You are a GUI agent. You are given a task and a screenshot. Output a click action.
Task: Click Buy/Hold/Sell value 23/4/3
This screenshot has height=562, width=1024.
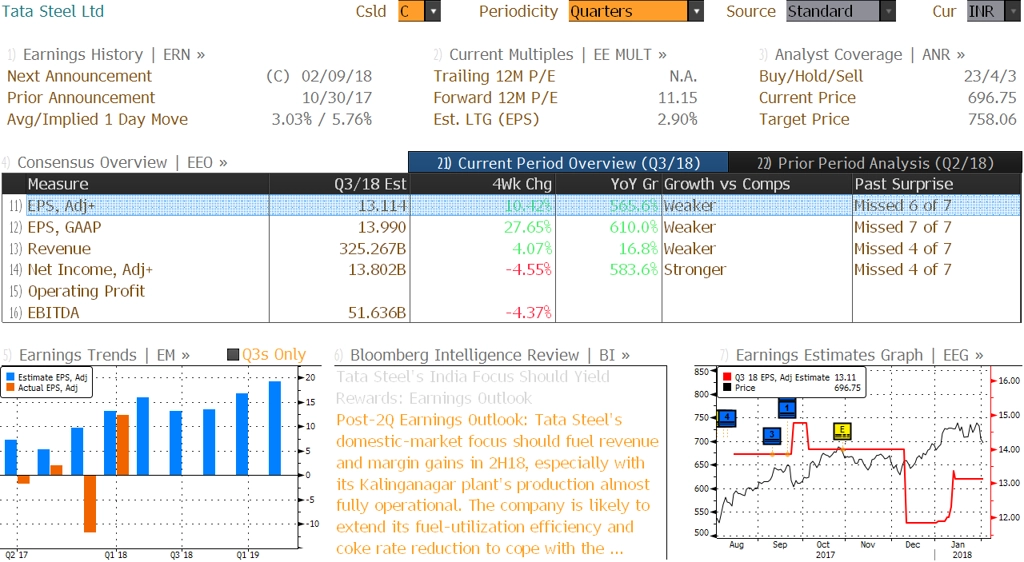click(x=990, y=76)
